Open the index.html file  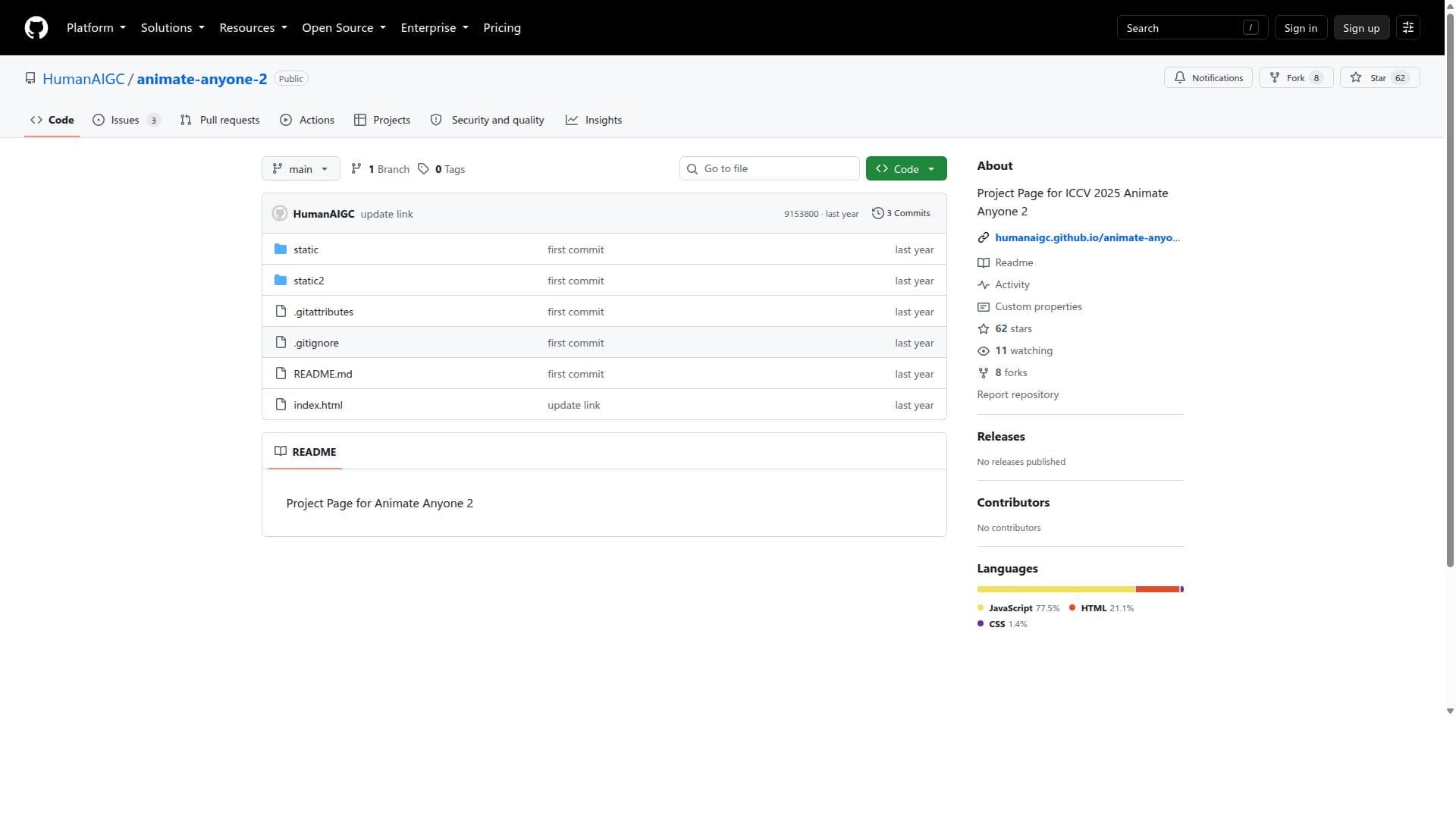(x=318, y=405)
